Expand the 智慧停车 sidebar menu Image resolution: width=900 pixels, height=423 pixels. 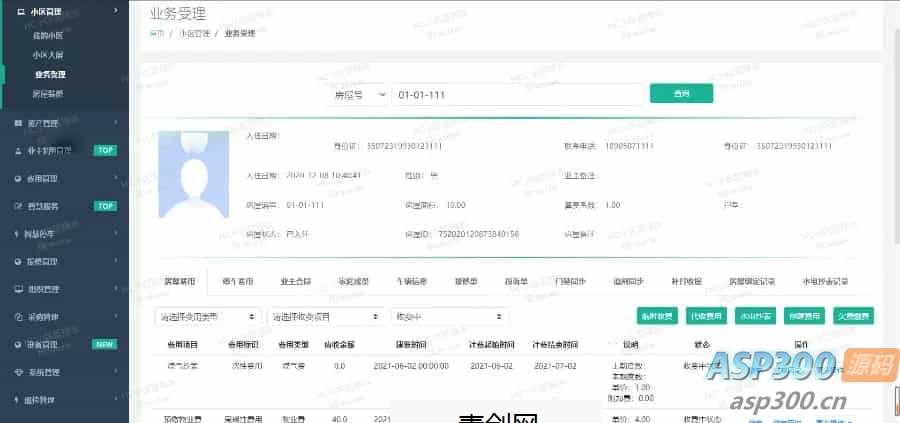coord(116,234)
